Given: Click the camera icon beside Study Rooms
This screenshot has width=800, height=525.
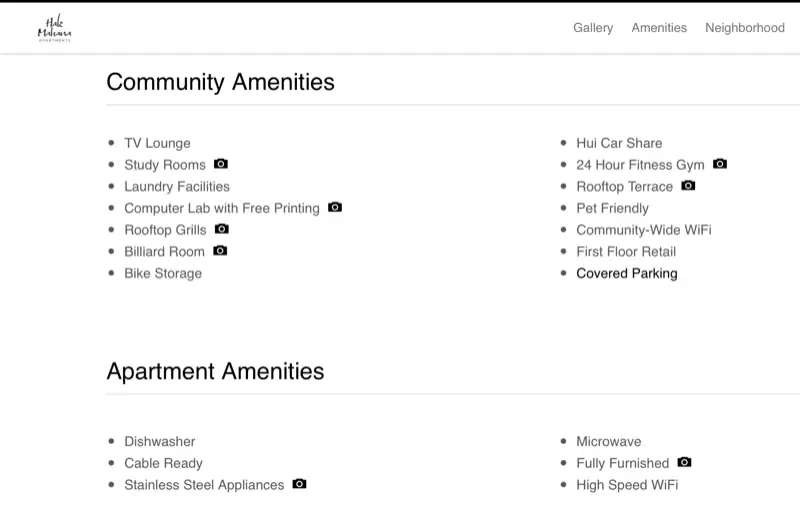Looking at the screenshot, I should 220,164.
